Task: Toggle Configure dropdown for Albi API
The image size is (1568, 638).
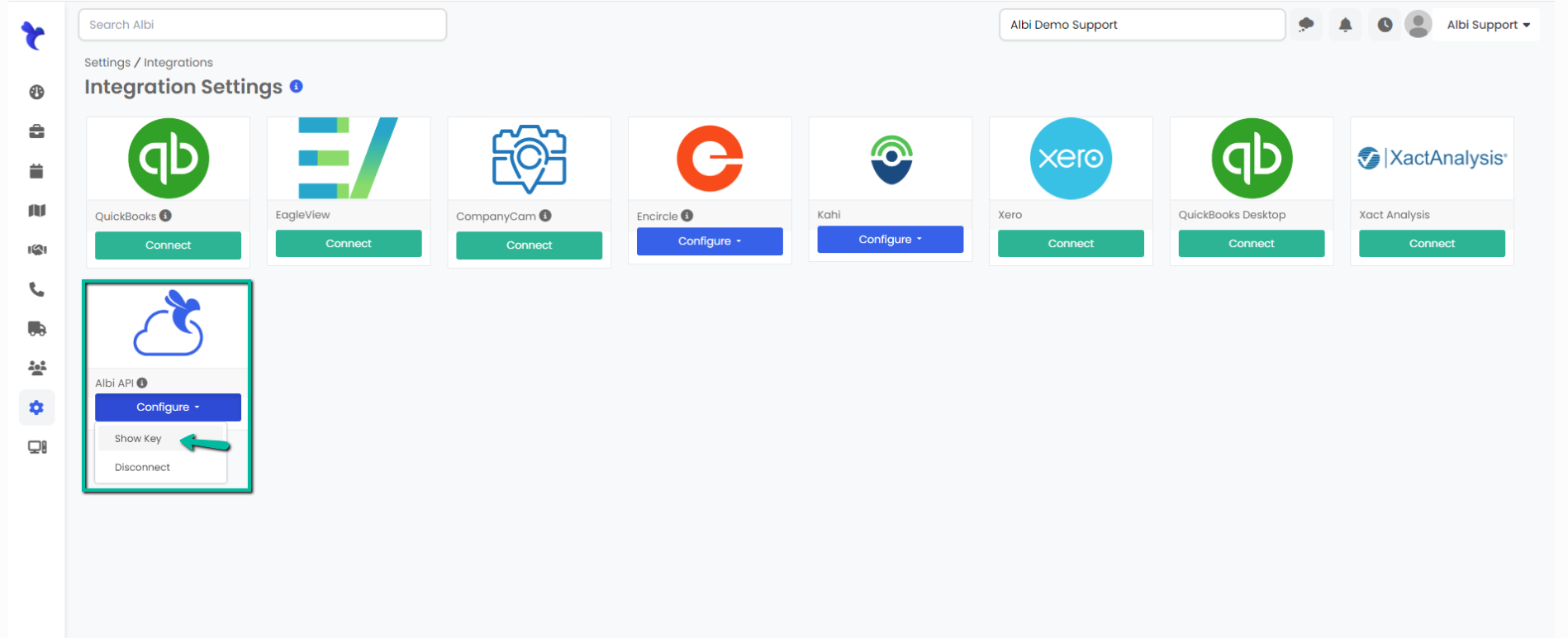Action: pyautogui.click(x=168, y=407)
